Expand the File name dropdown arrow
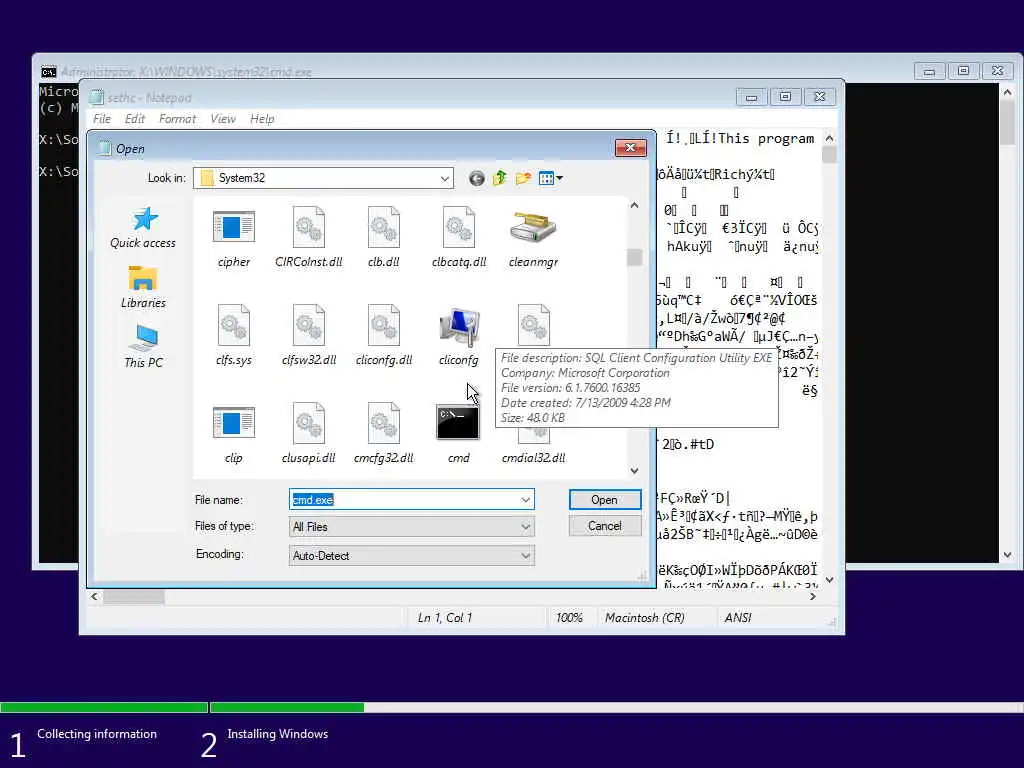 pyautogui.click(x=525, y=500)
